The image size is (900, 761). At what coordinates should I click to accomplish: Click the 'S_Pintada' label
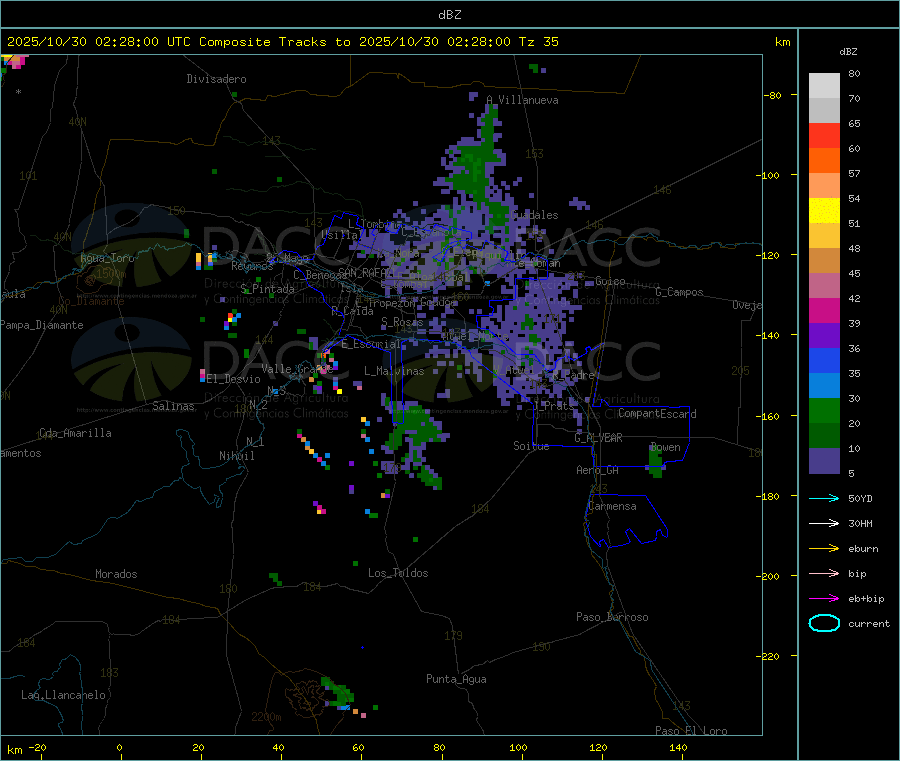[x=267, y=289]
